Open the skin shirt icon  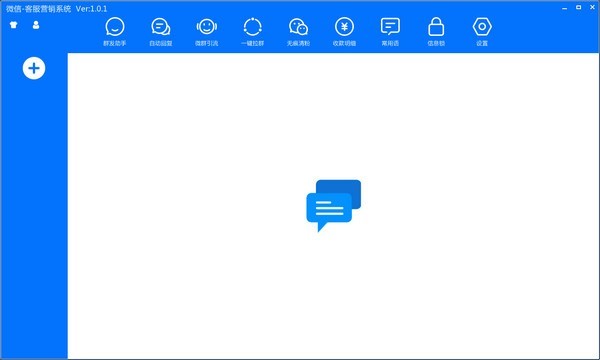pos(14,25)
